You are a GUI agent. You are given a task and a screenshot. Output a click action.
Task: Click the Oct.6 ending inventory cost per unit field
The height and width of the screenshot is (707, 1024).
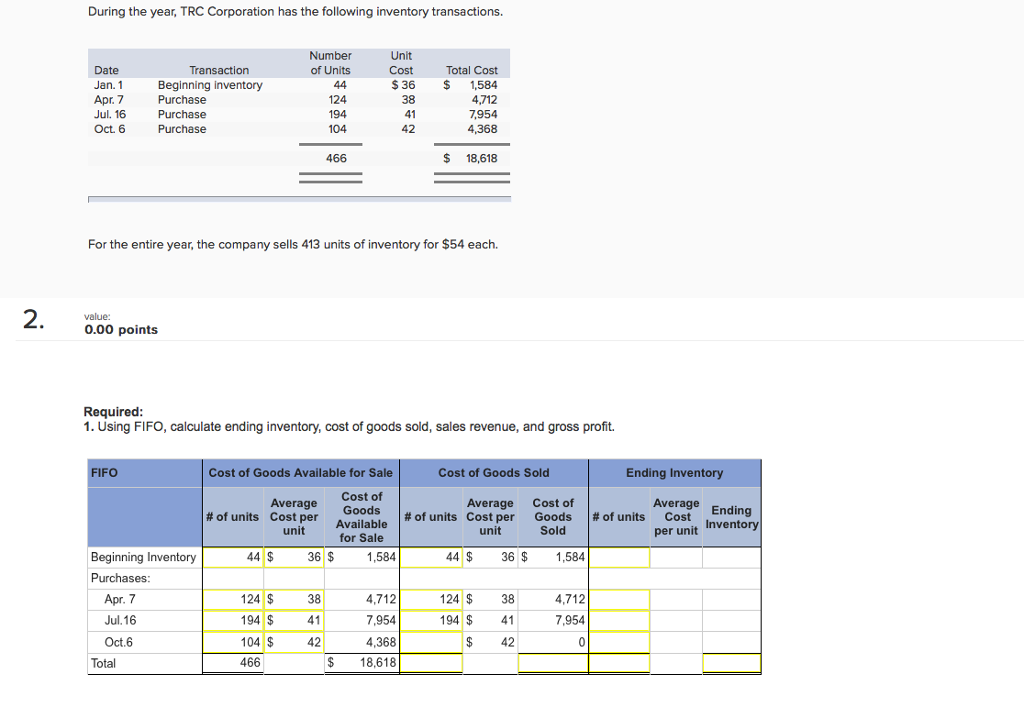pos(676,641)
